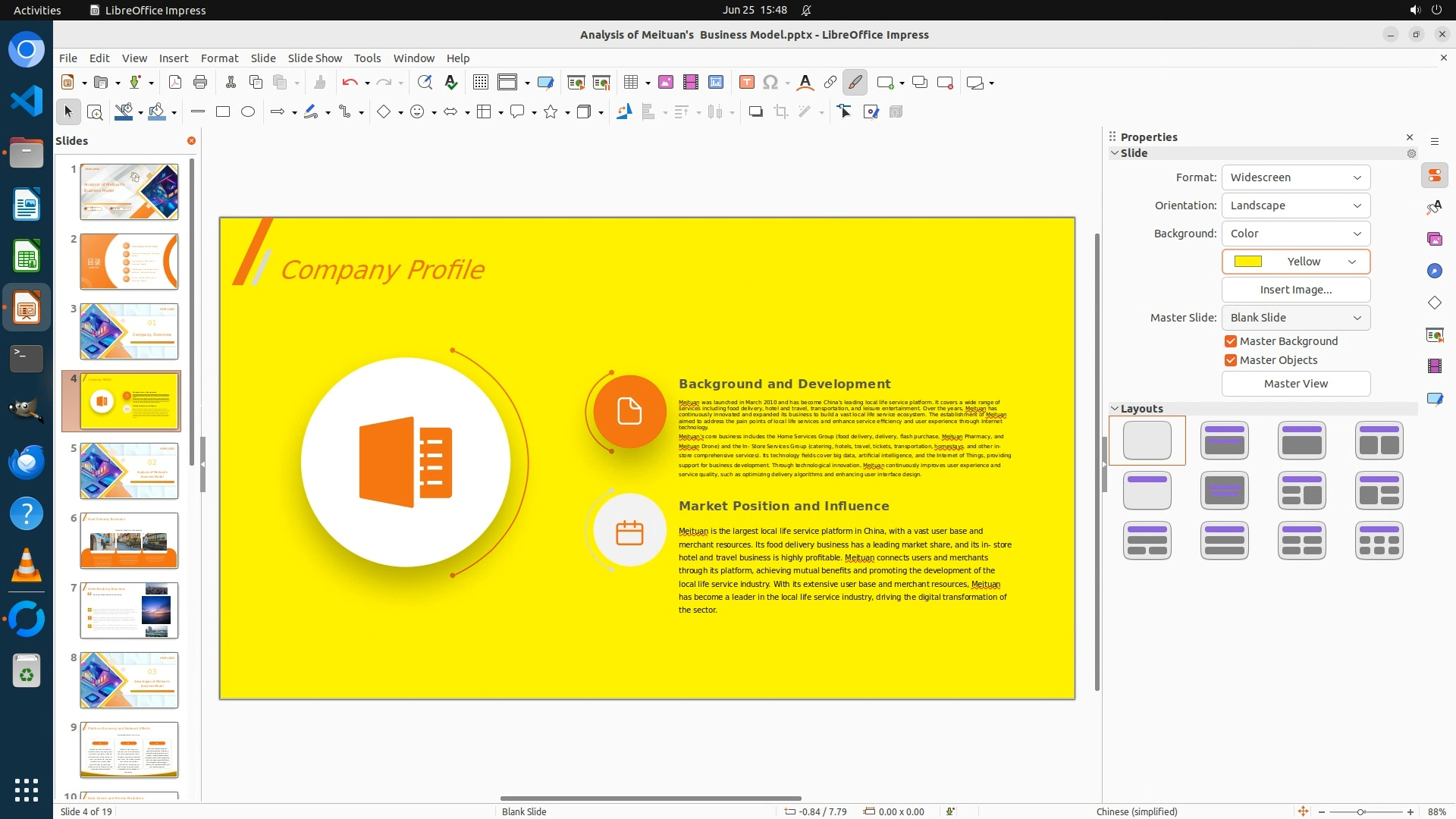Open the Format menu

(219, 58)
